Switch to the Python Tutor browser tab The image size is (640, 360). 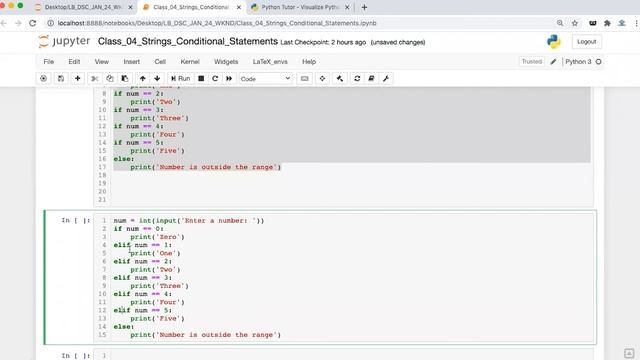pyautogui.click(x=300, y=7)
